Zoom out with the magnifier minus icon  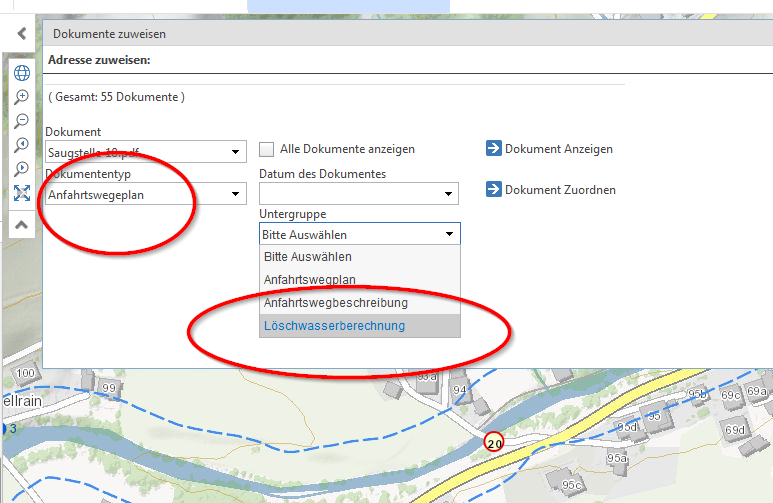[x=21, y=121]
